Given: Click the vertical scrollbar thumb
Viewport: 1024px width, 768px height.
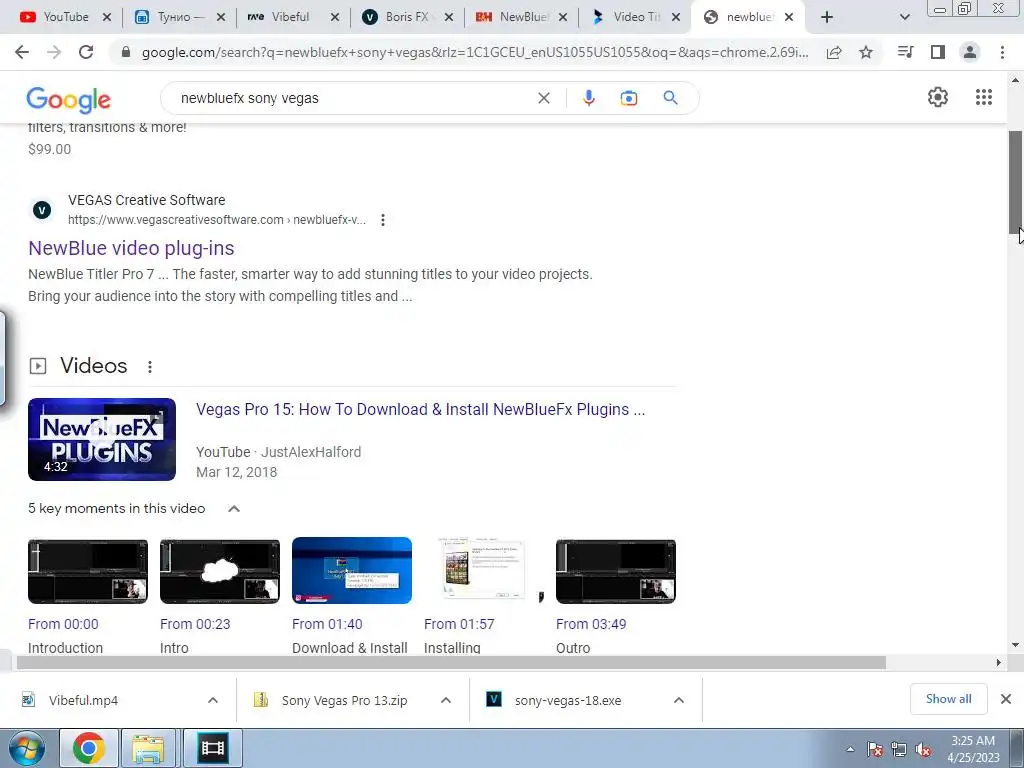Looking at the screenshot, I should coord(1016,180).
